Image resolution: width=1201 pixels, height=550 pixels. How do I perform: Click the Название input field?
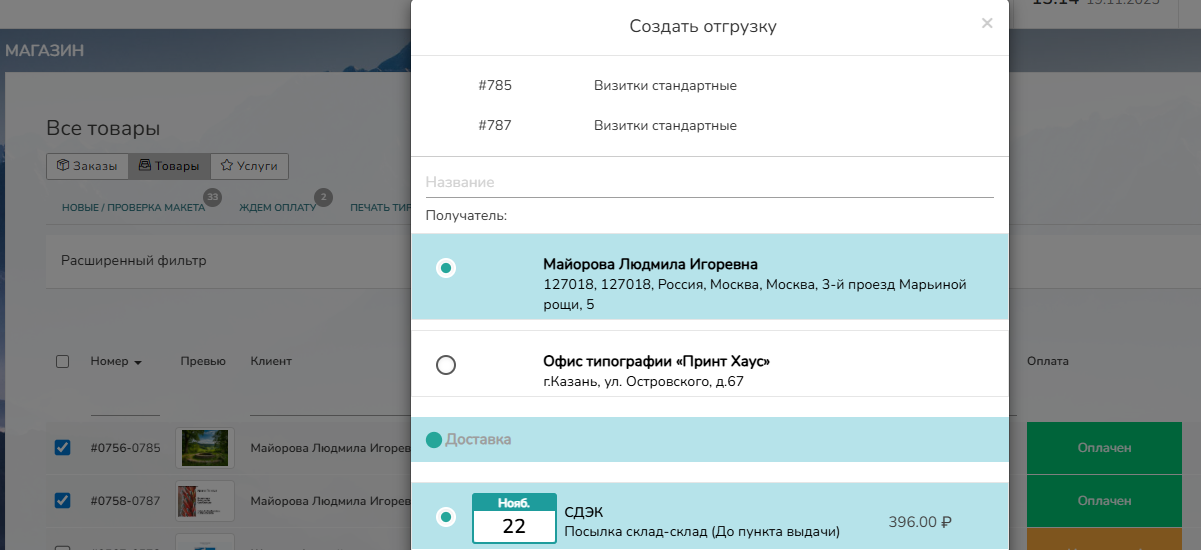[709, 183]
